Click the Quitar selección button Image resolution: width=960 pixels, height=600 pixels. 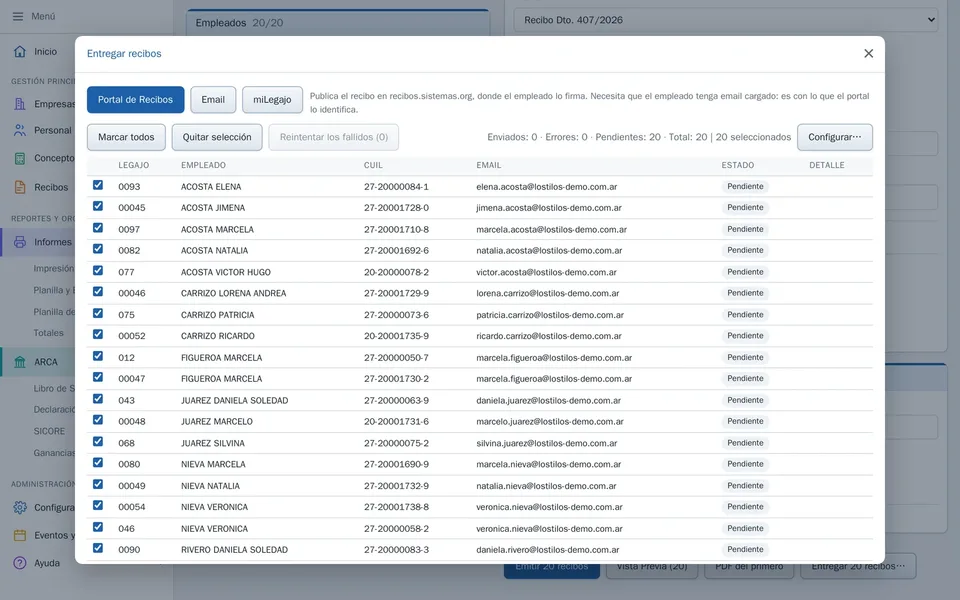tap(217, 137)
